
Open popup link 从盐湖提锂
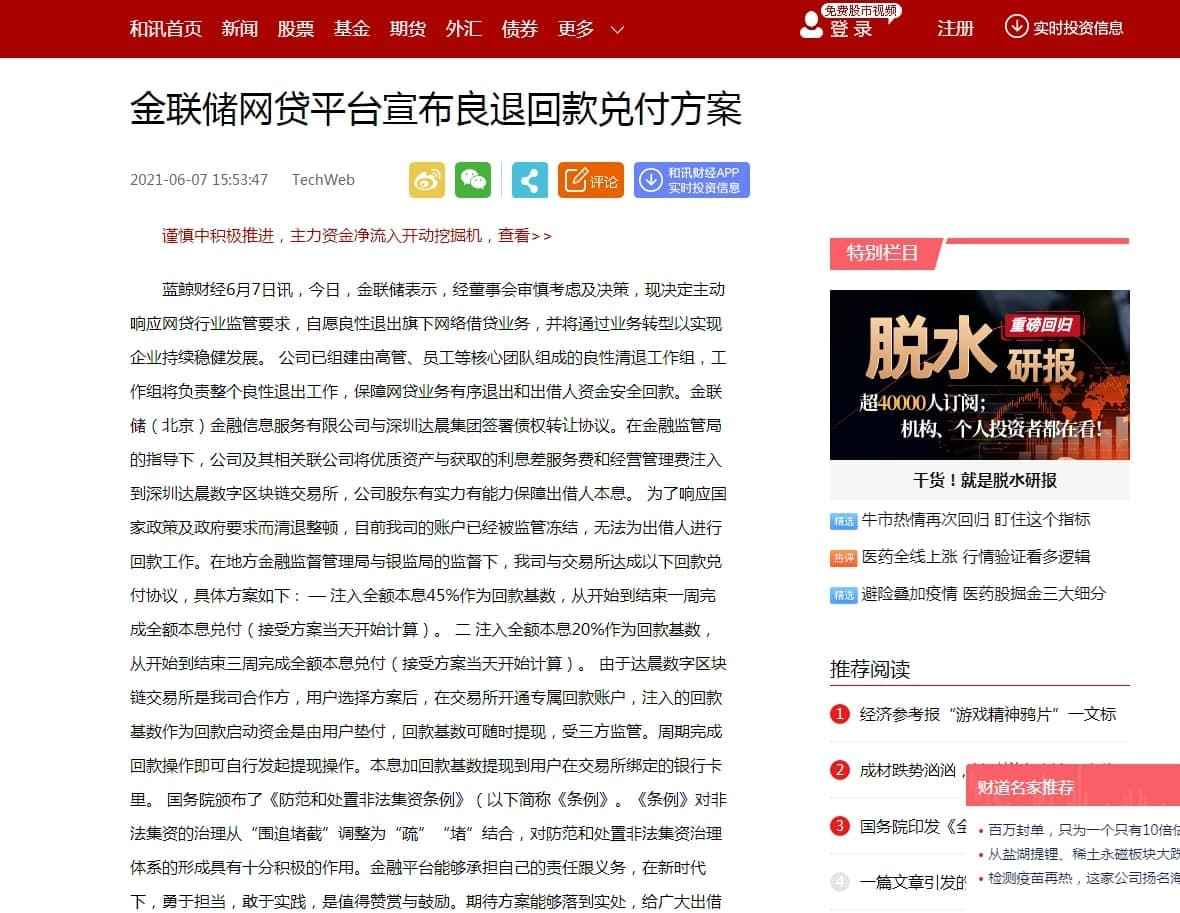[x=1083, y=854]
